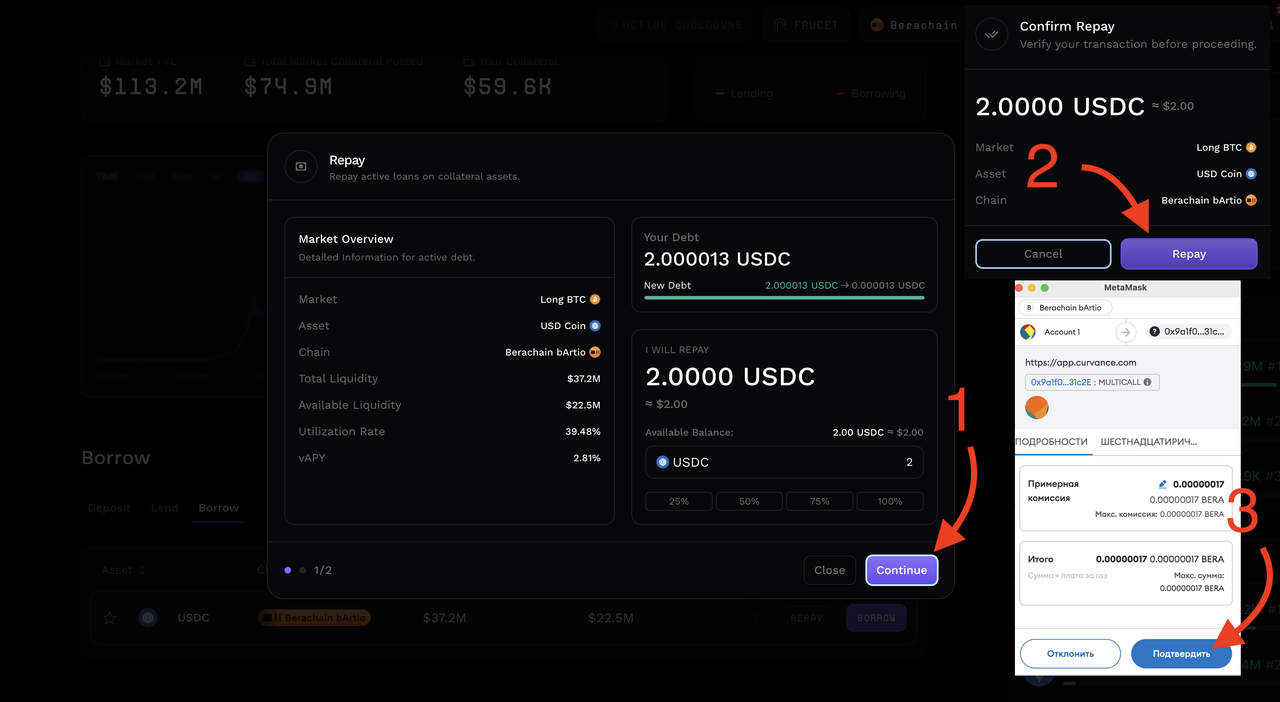Select the 25% repay amount
The image size is (1280, 702).
[x=679, y=501]
